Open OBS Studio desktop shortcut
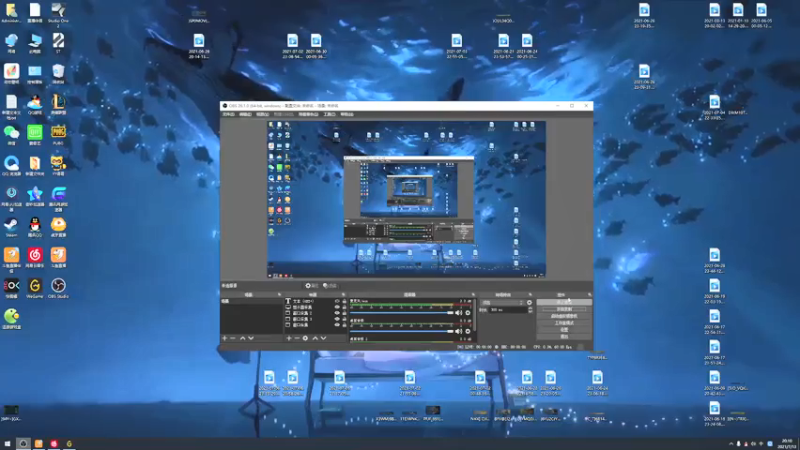This screenshot has width=800, height=450. point(58,288)
